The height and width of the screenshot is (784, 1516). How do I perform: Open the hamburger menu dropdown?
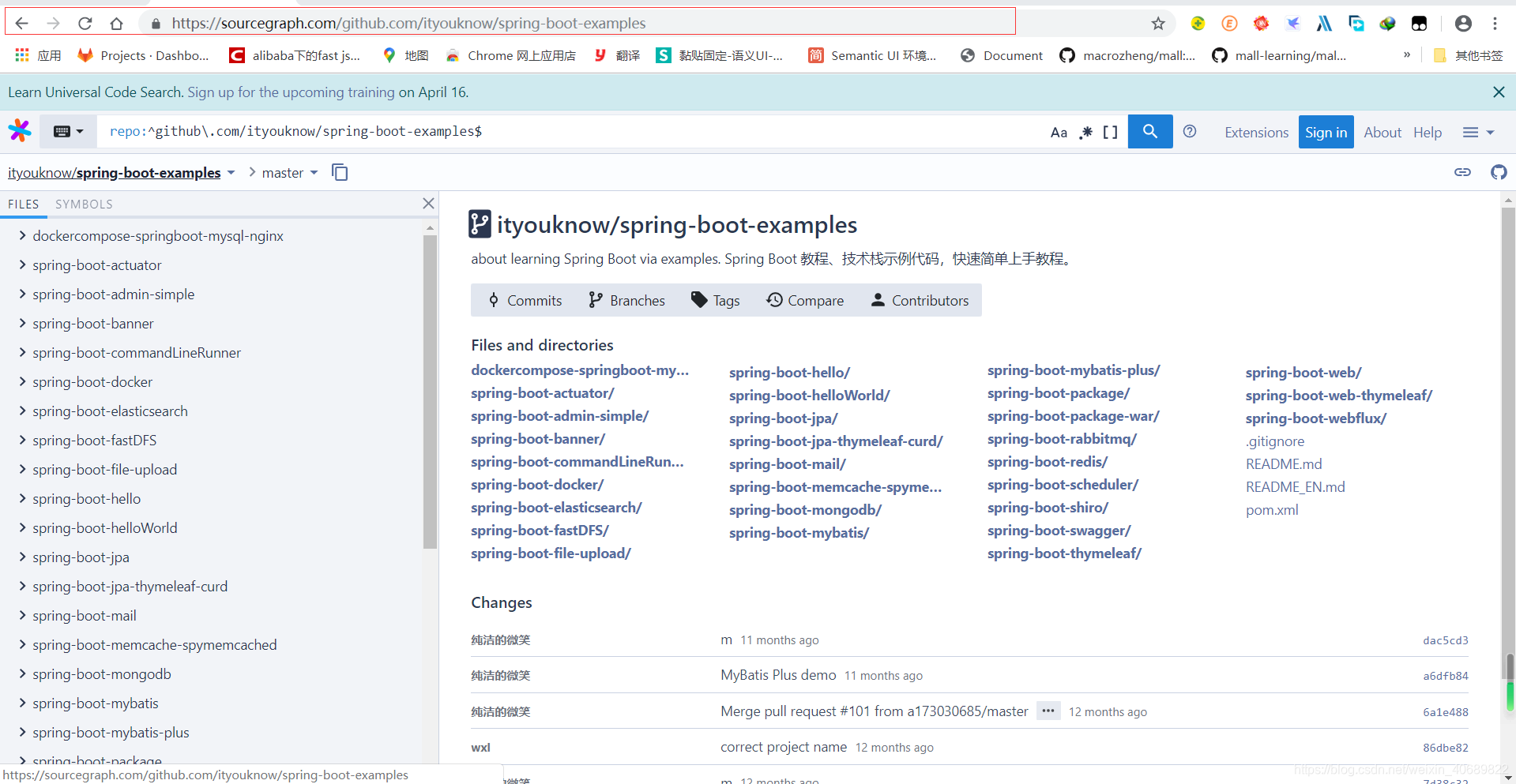coord(1478,133)
